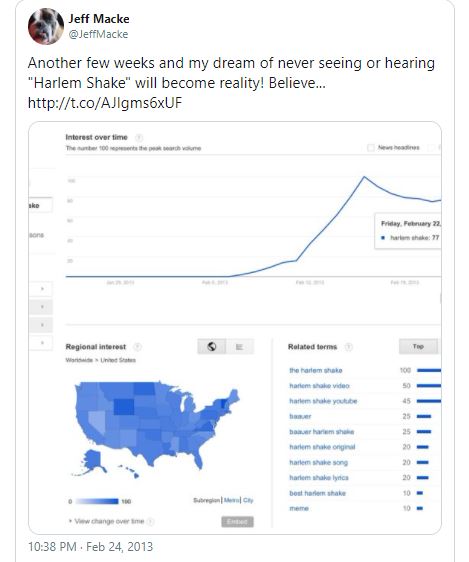The height and width of the screenshot is (562, 469).
Task: Open the t.co link in the tweet
Action: pyautogui.click(x=105, y=103)
